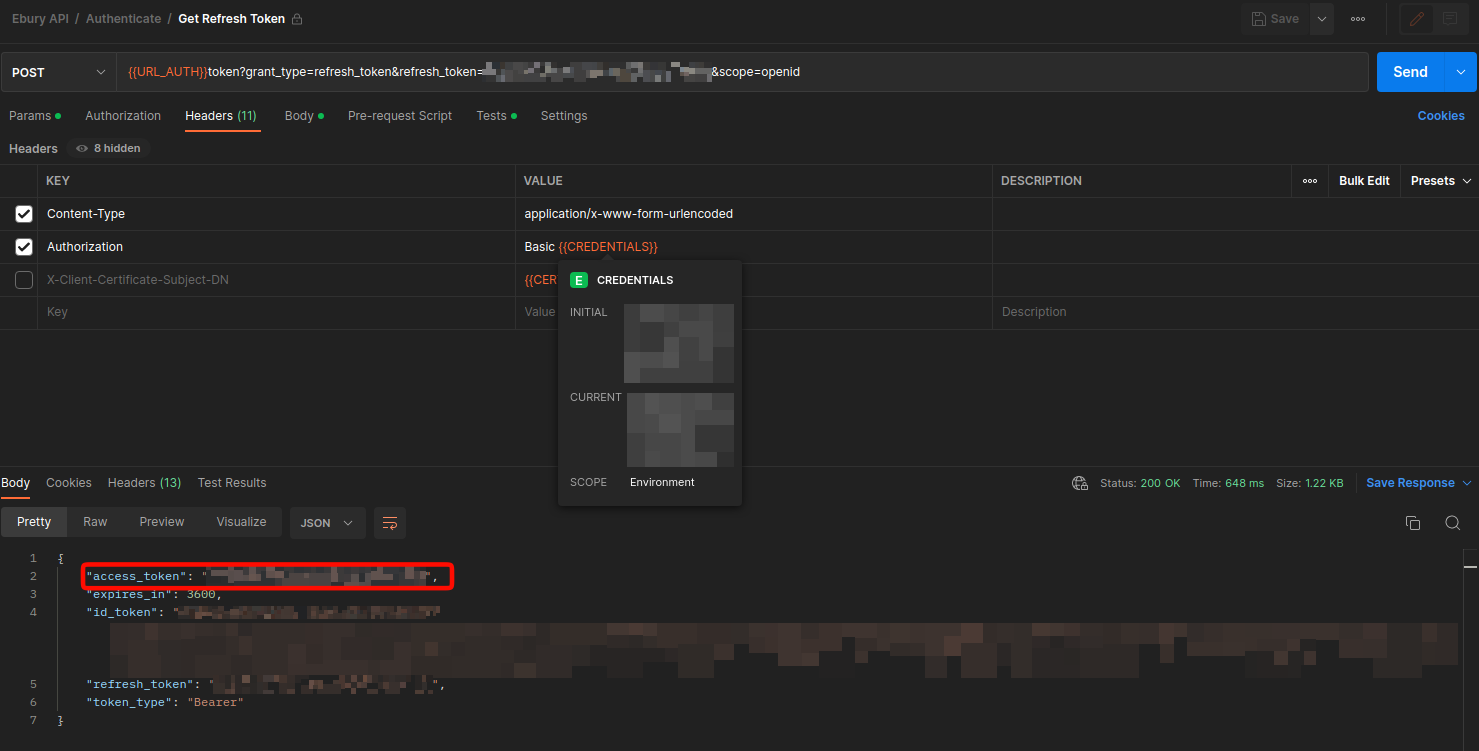
Task: Uncheck the Authorization header checkbox
Action: (24, 247)
